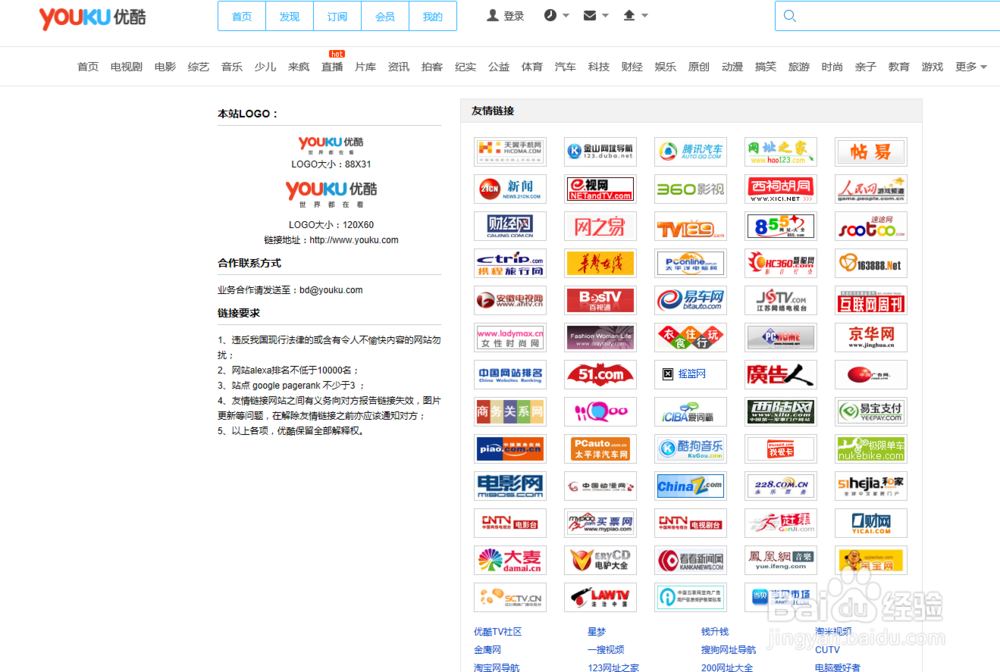The width and height of the screenshot is (1000, 672).
Task: Open 体育 category in navigation
Action: coord(532,66)
